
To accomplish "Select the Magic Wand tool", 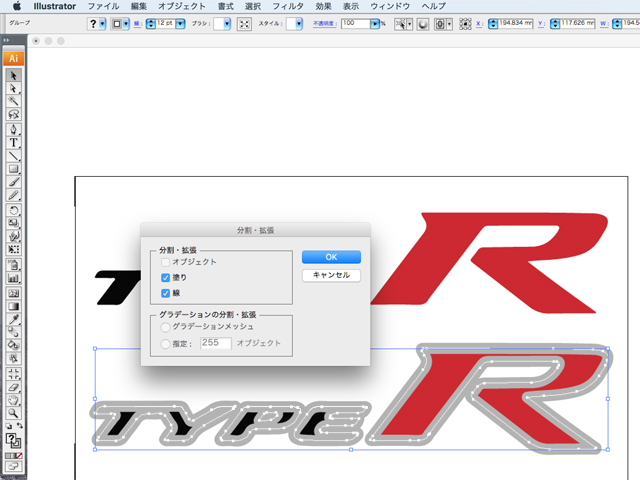I will click(x=13, y=101).
